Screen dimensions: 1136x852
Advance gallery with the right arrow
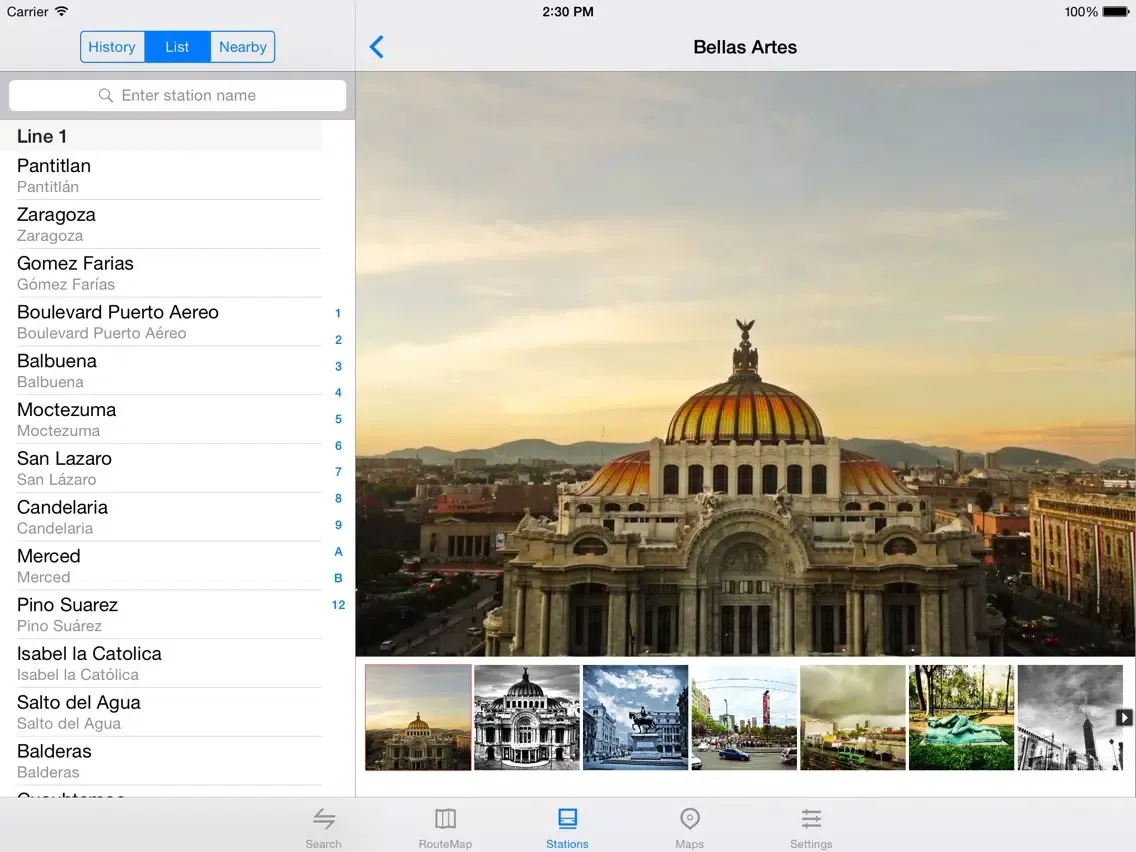tap(1124, 717)
